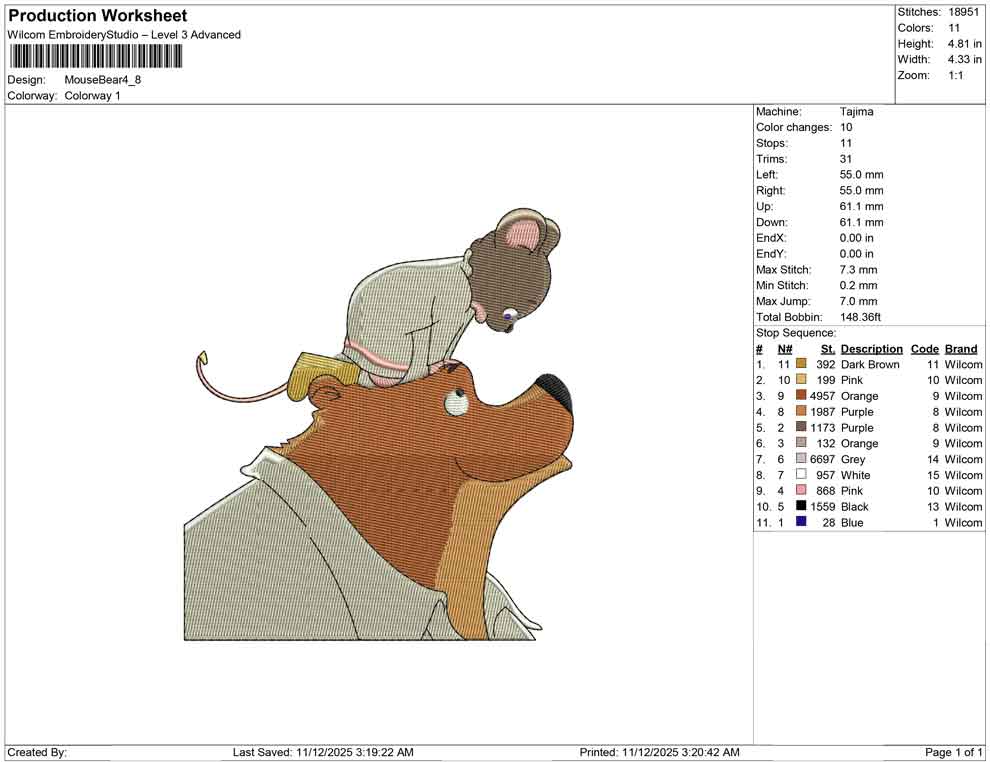Select the Colorway 1 label

92,96
